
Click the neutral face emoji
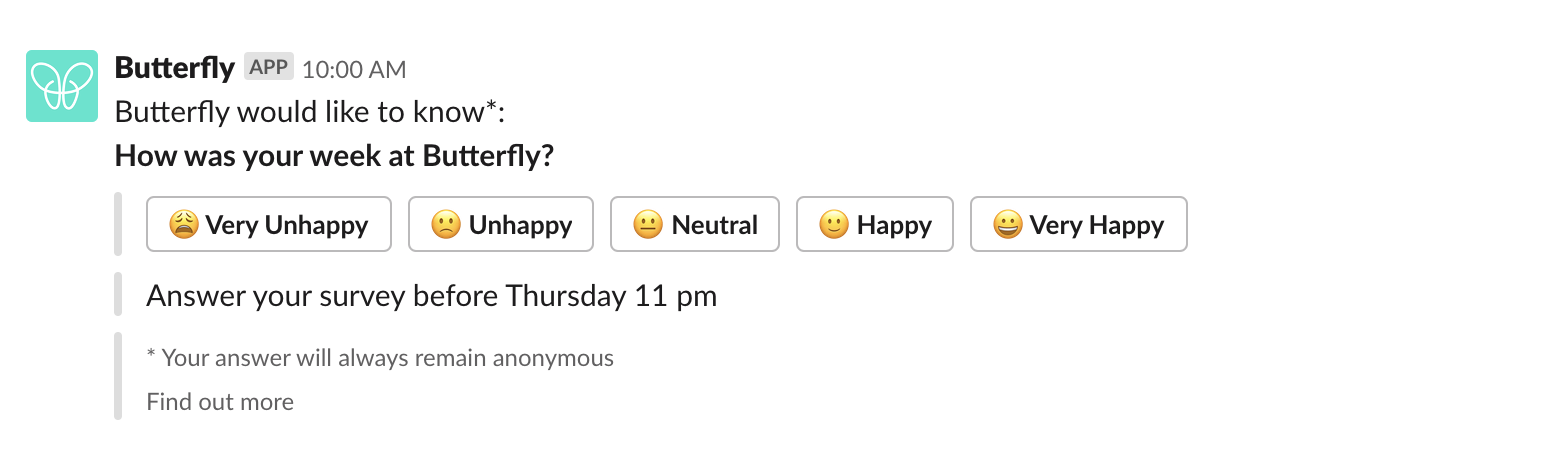tap(648, 225)
